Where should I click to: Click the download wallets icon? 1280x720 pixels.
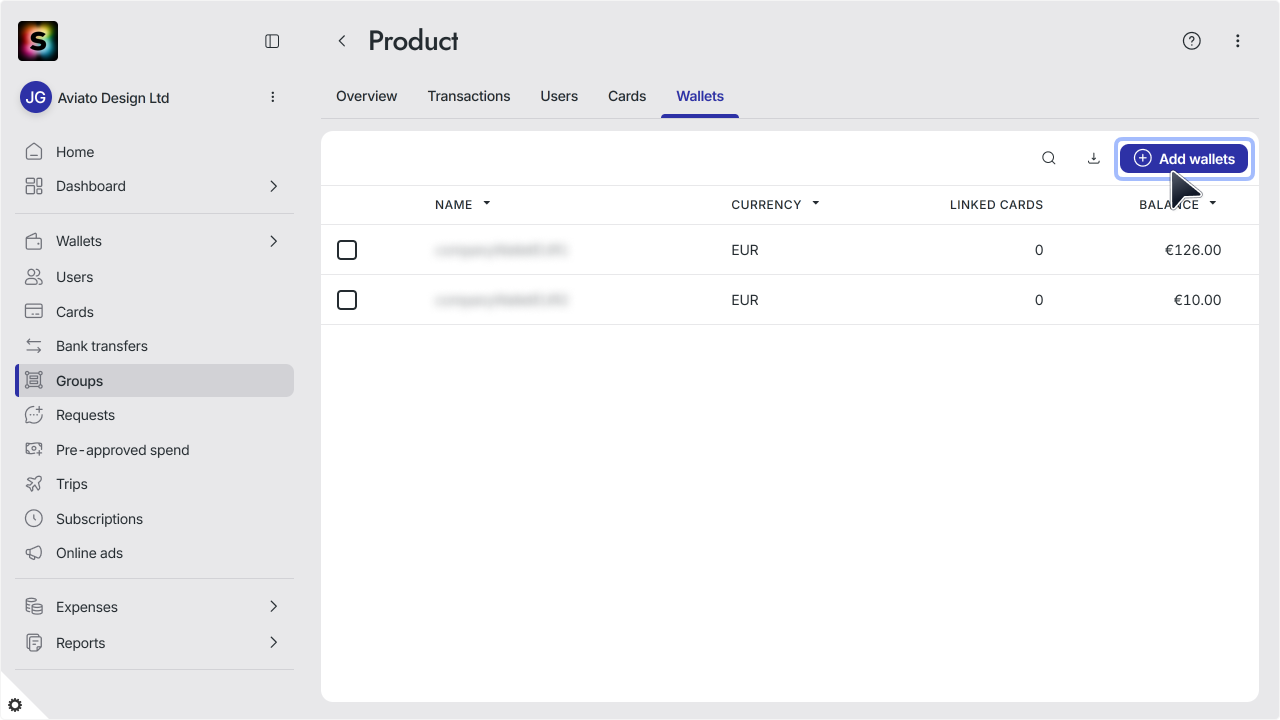click(1094, 158)
